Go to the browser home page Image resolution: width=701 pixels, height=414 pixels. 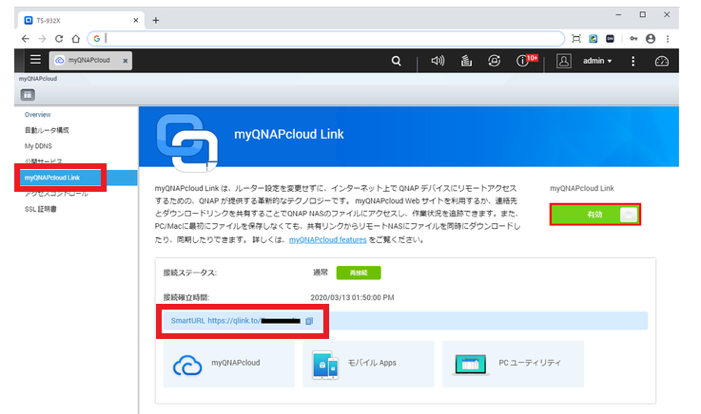(x=76, y=39)
